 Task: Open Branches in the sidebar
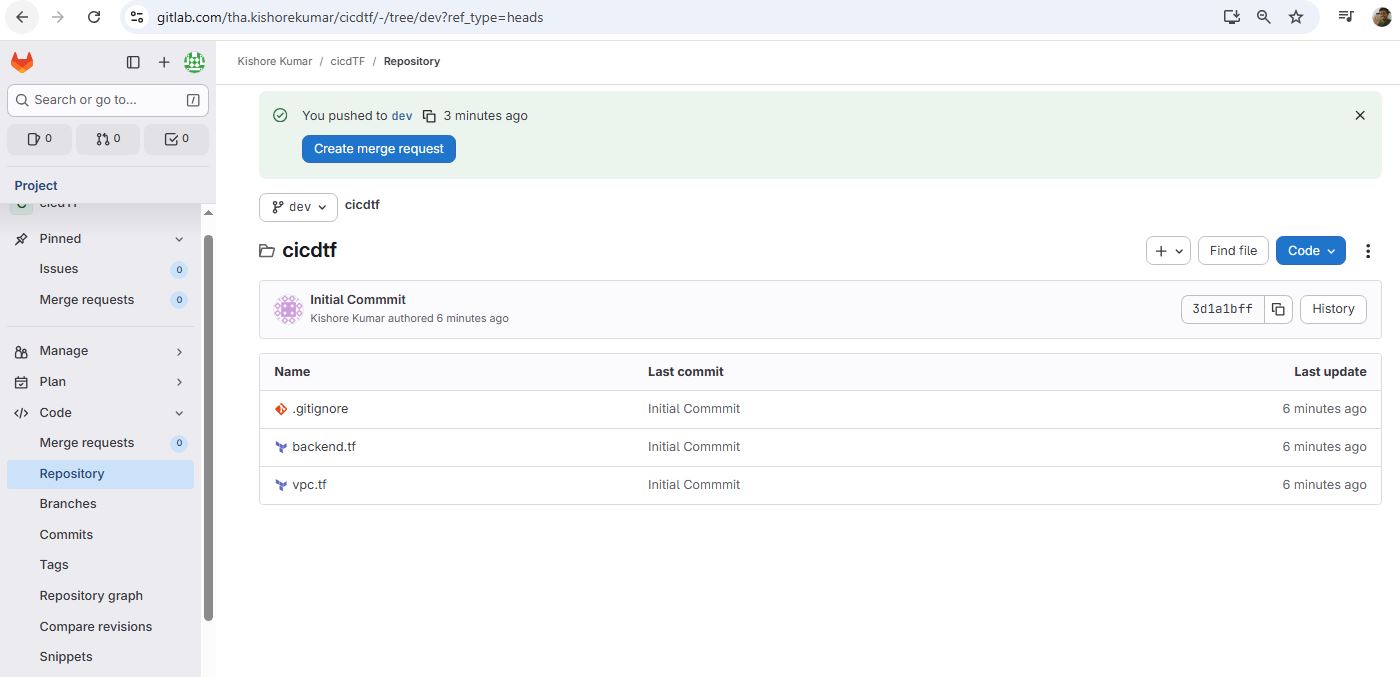[68, 504]
